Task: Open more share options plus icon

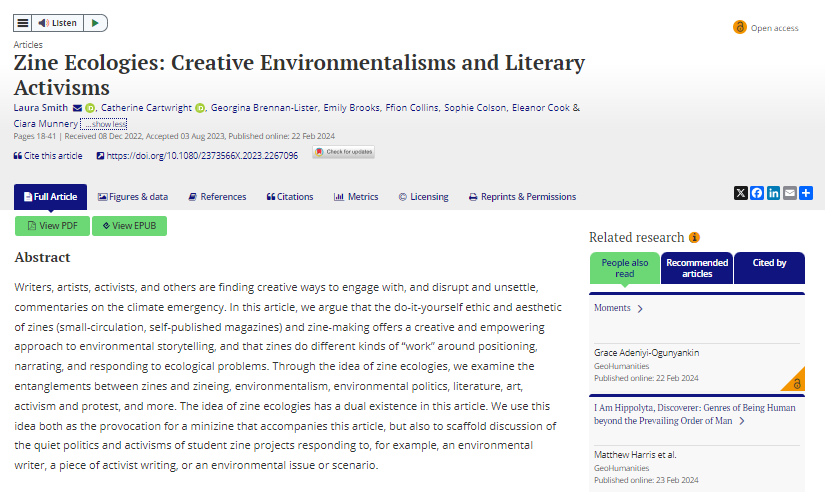Action: click(806, 193)
